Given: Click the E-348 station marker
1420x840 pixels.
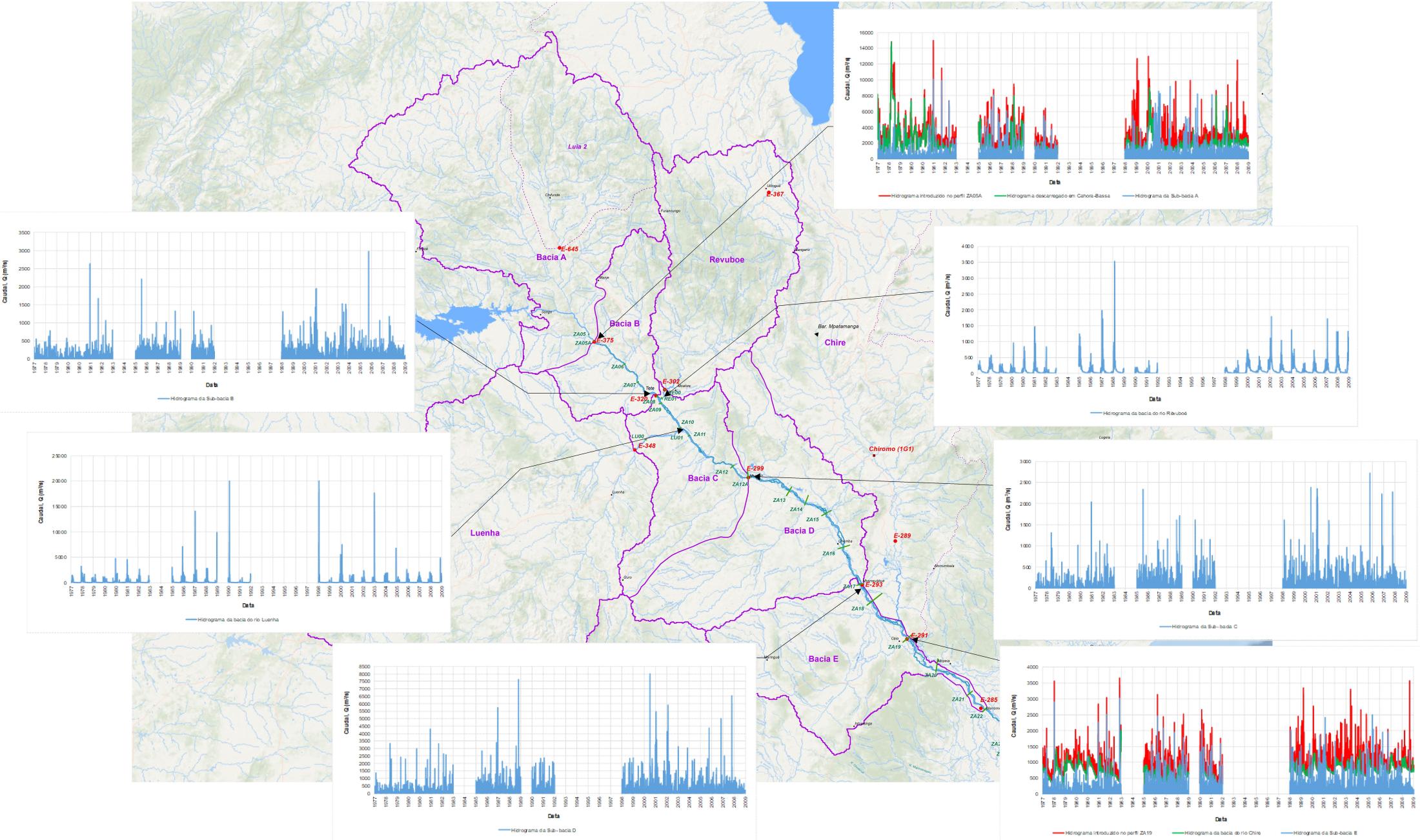Looking at the screenshot, I should pyautogui.click(x=634, y=450).
